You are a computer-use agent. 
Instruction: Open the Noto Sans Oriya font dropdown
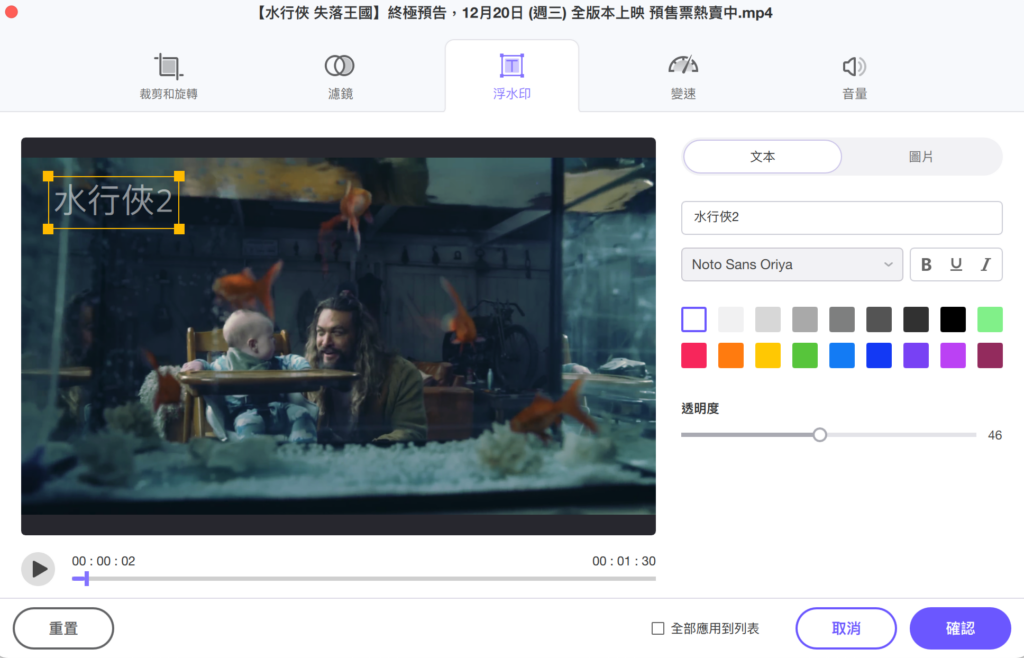click(x=792, y=264)
